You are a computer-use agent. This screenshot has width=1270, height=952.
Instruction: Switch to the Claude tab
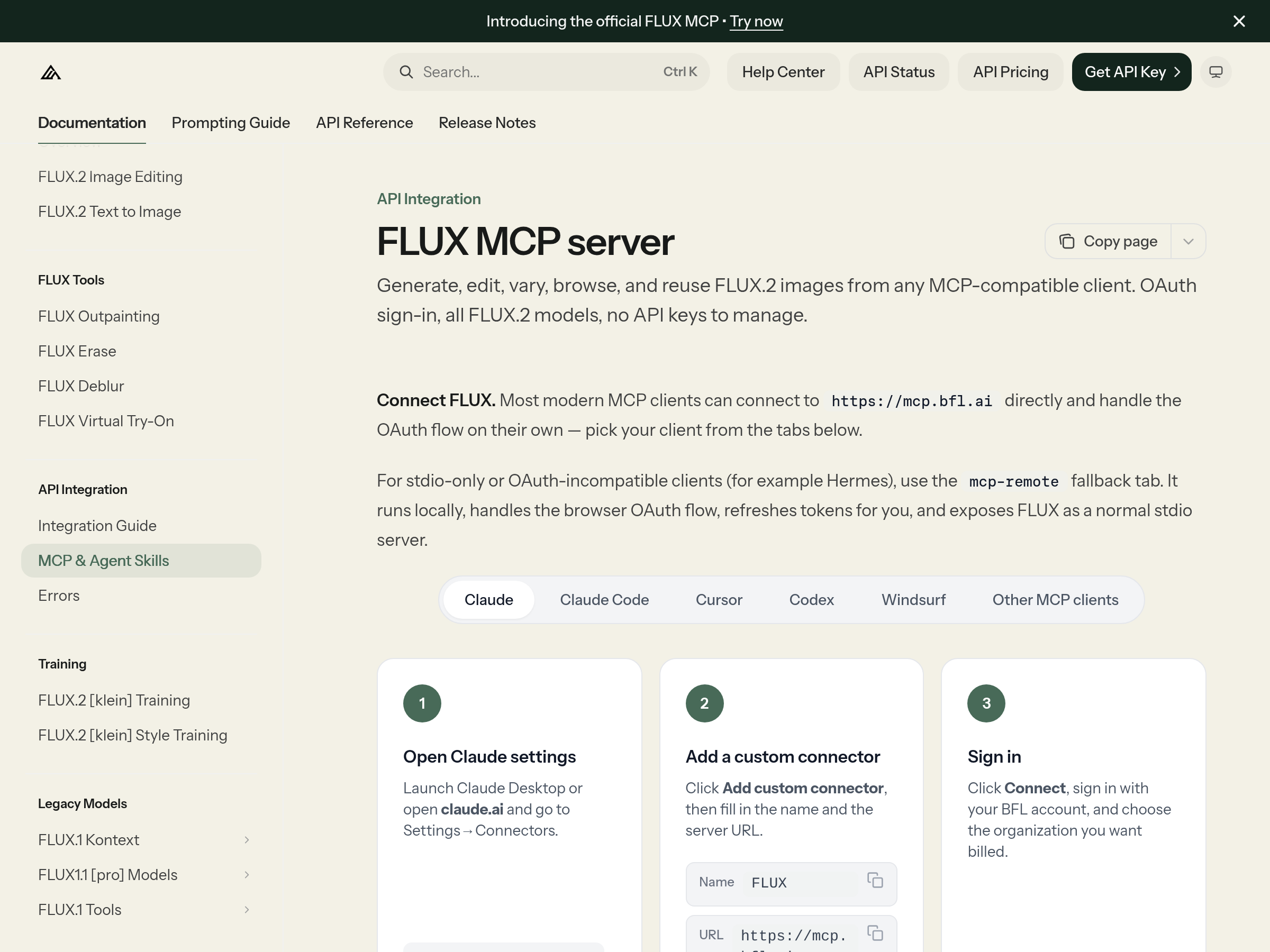tap(488, 600)
